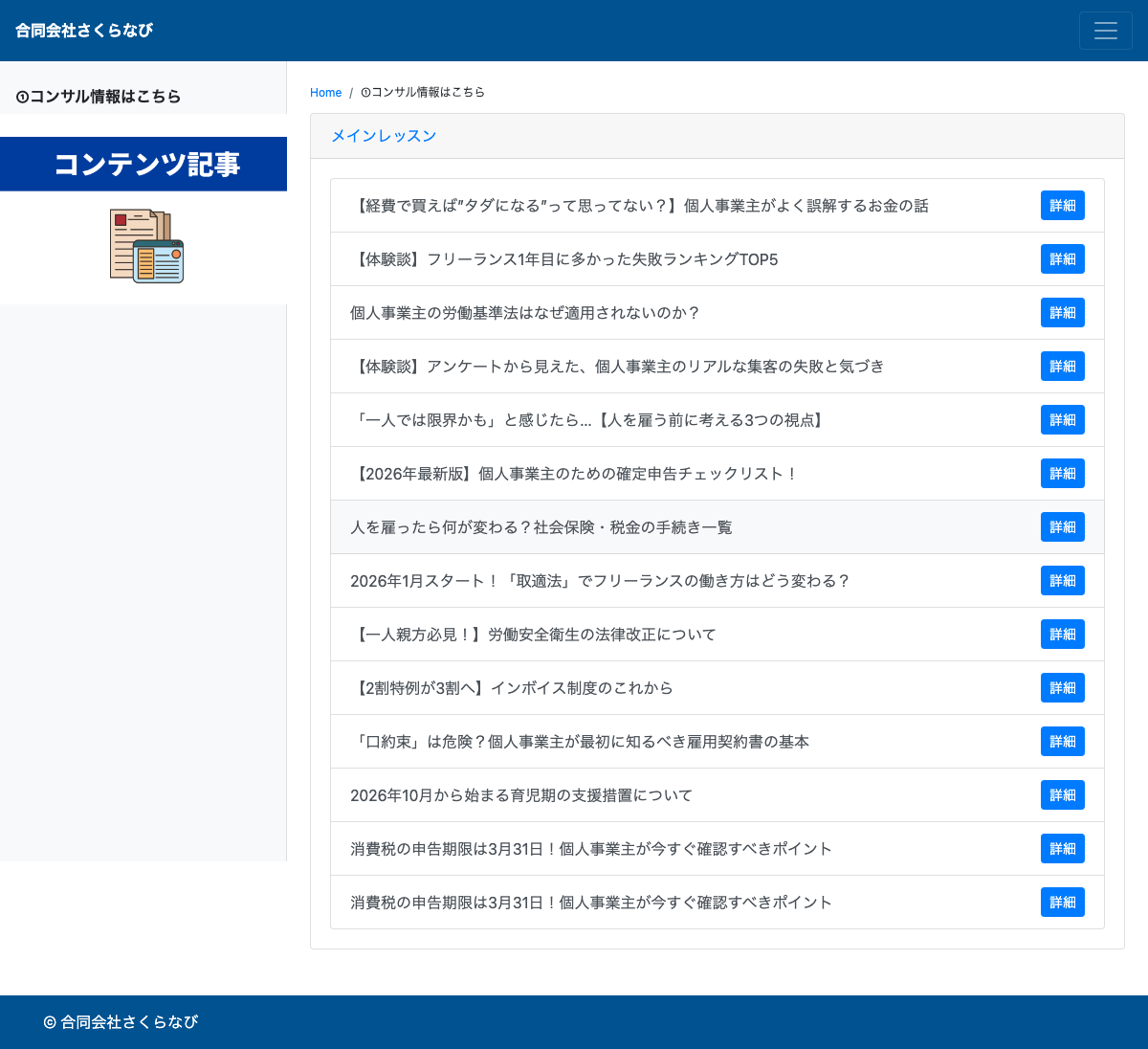Open 詳細 for 社会保険・税金の手続き一覧
This screenshot has height=1049, width=1148.
pyautogui.click(x=1062, y=526)
